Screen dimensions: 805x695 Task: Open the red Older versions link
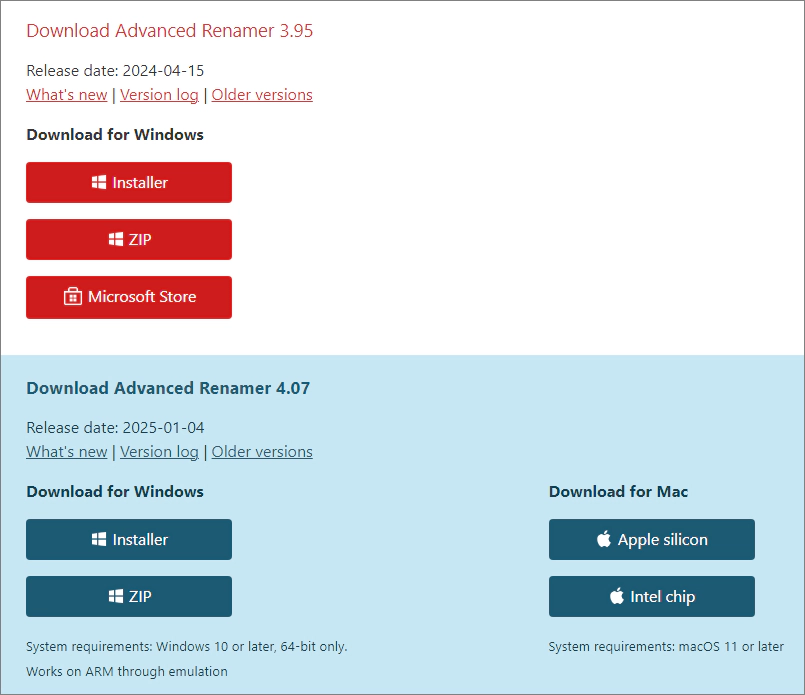[262, 95]
